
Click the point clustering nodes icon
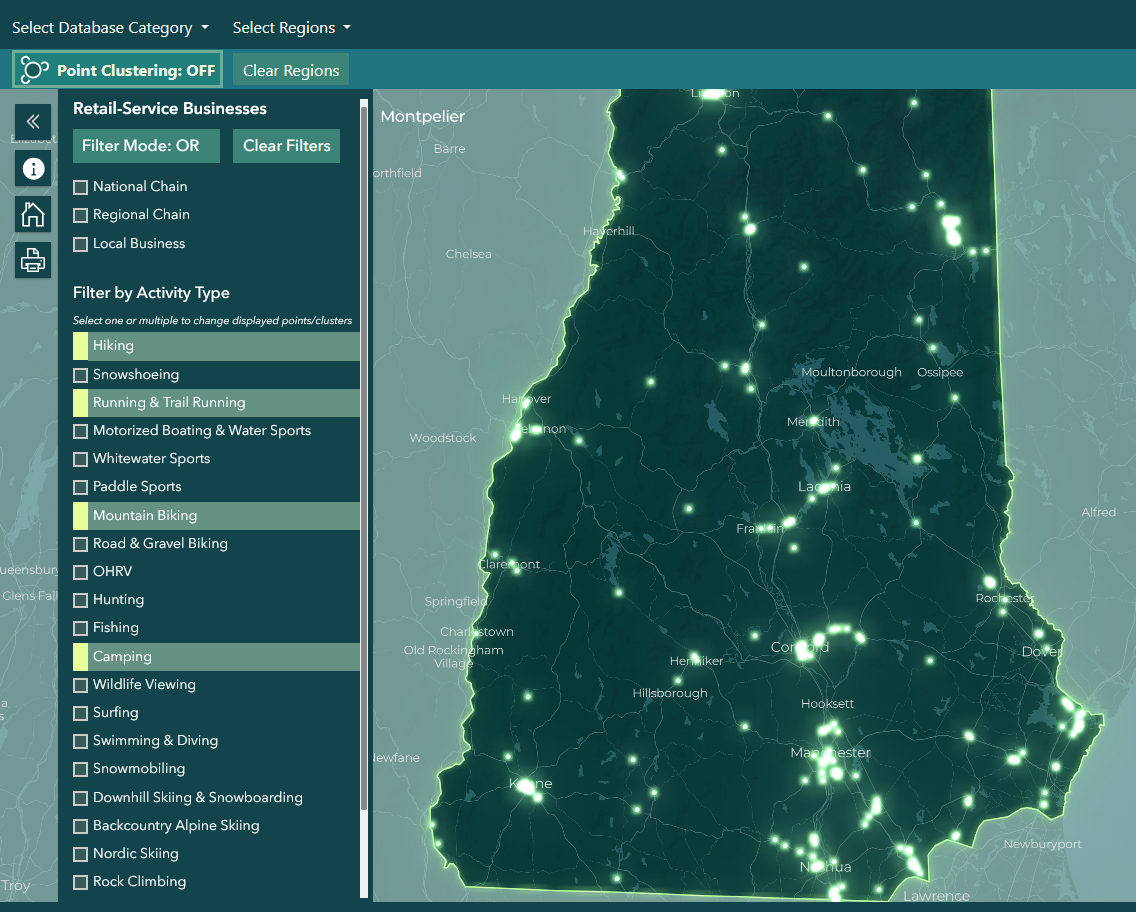pyautogui.click(x=34, y=70)
